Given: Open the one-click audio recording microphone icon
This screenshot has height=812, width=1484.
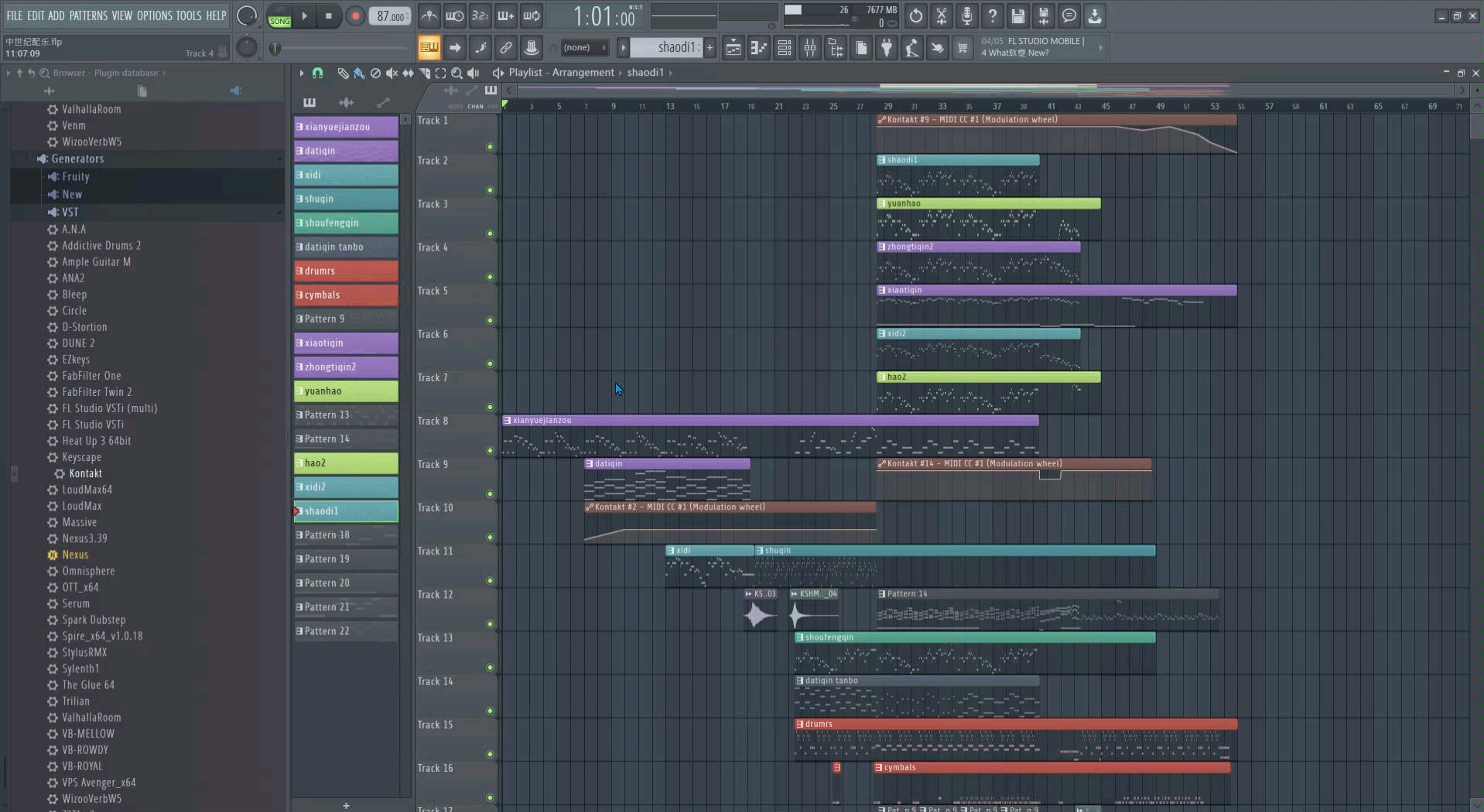Looking at the screenshot, I should 967,15.
